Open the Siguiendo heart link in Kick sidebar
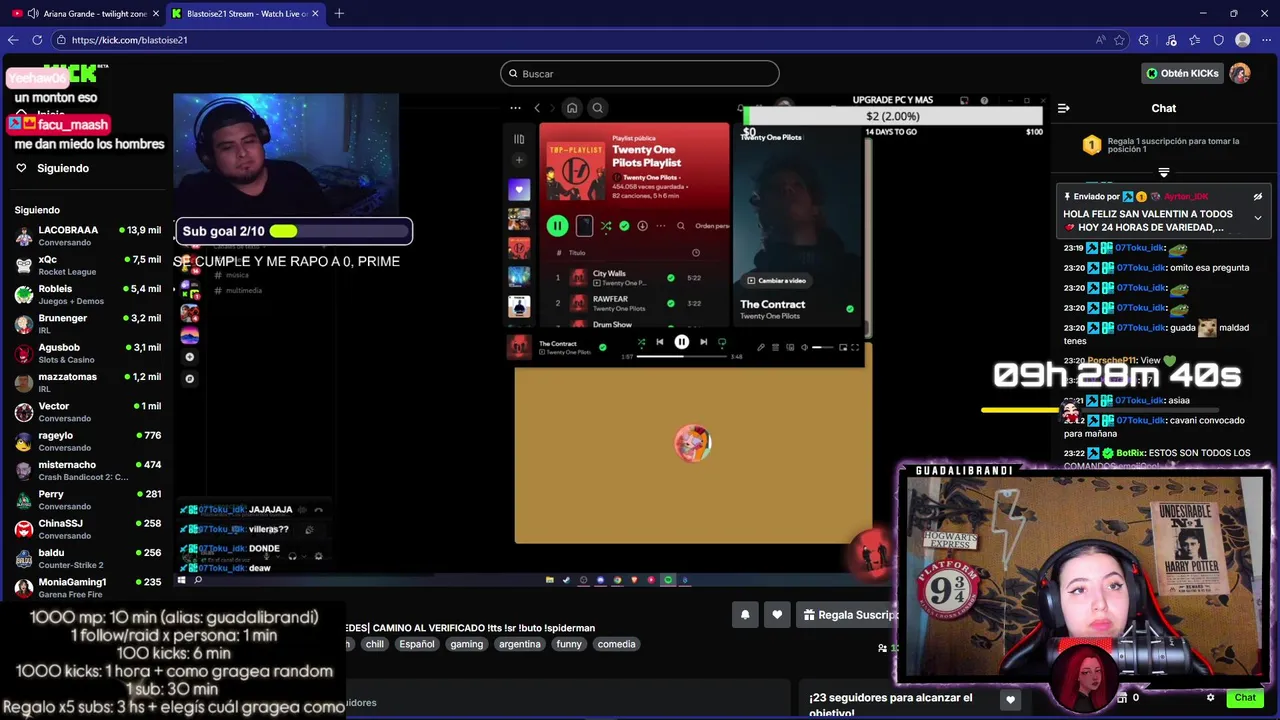 point(53,168)
